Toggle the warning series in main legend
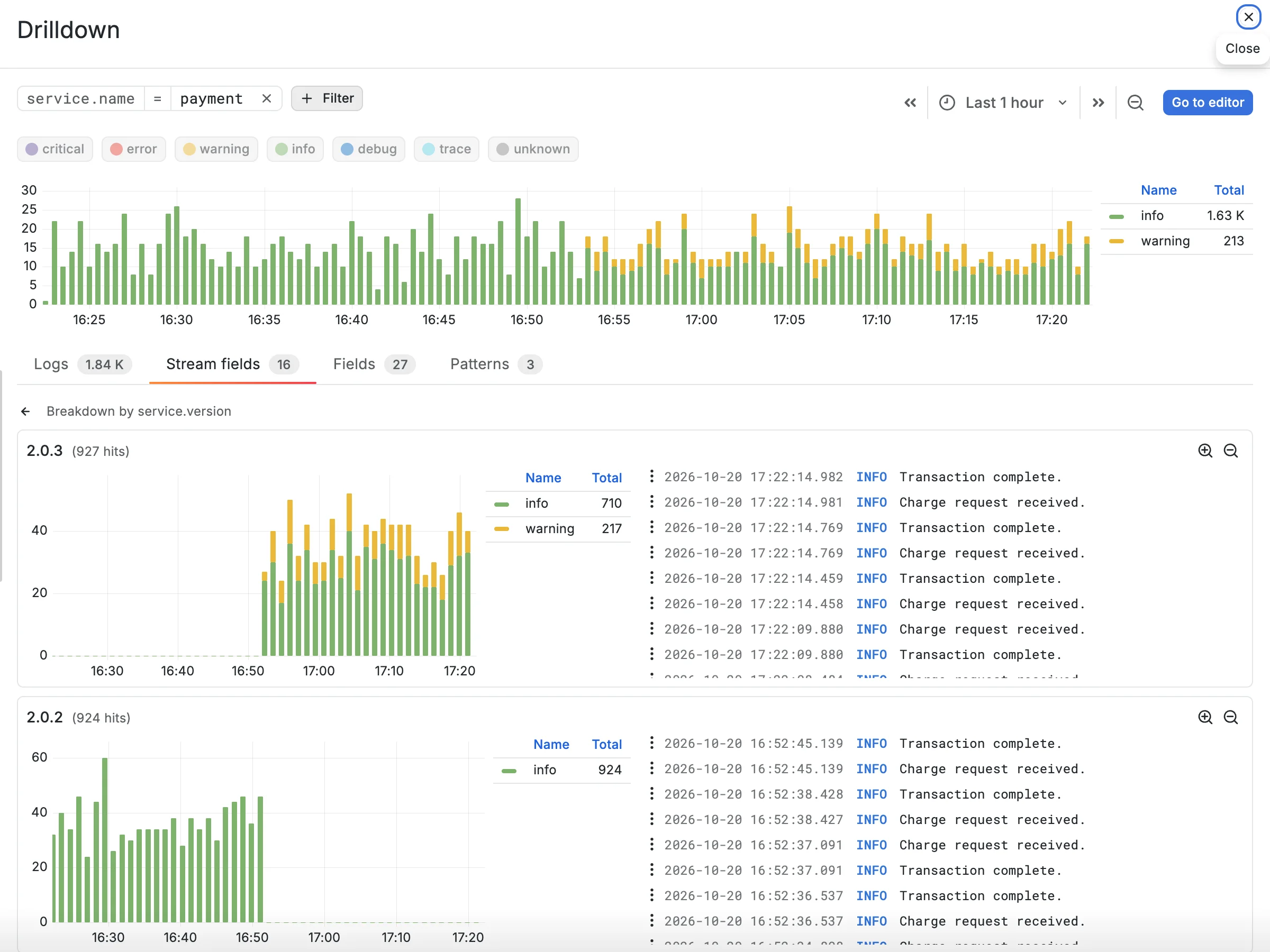Image resolution: width=1270 pixels, height=952 pixels. pos(1176,241)
